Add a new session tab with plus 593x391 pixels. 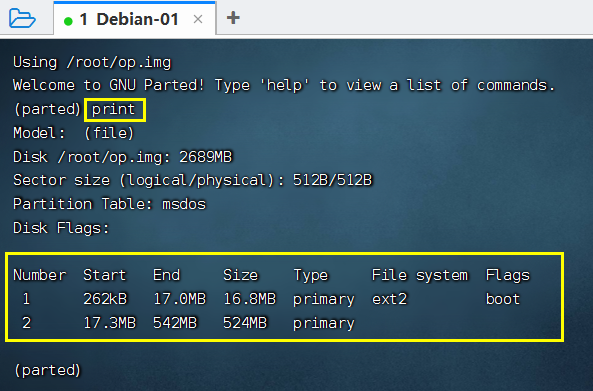233,18
